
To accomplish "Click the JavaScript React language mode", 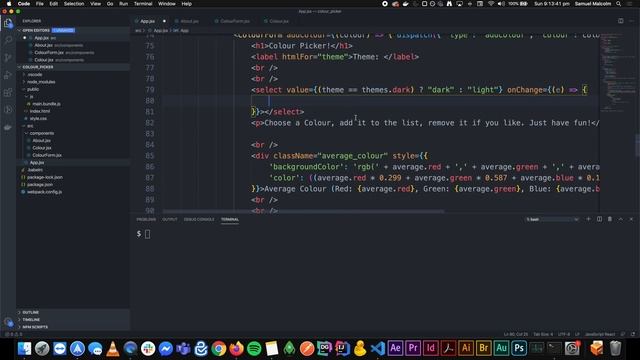I will [x=600, y=334].
